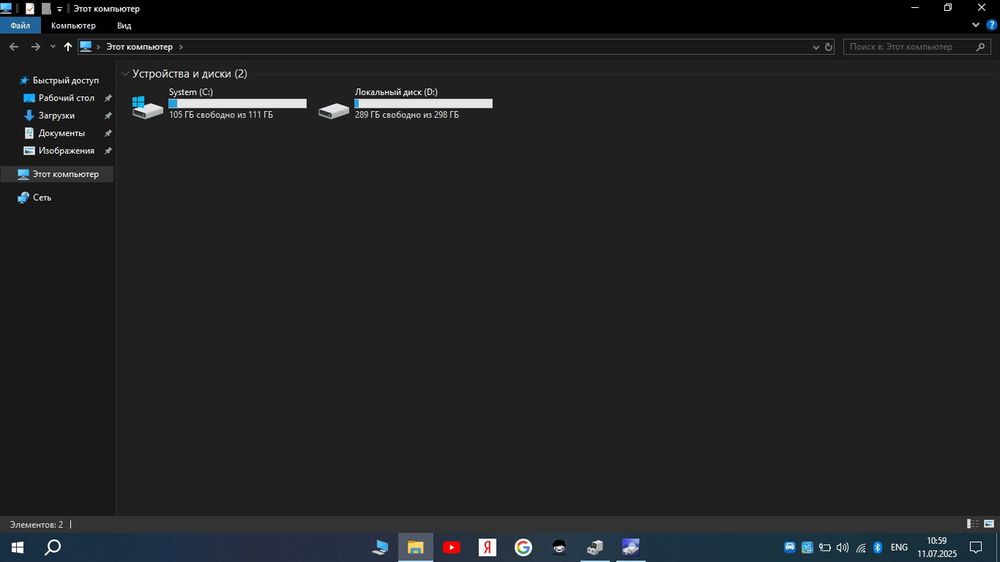Click the magnifier icon in the search box

pyautogui.click(x=980, y=47)
